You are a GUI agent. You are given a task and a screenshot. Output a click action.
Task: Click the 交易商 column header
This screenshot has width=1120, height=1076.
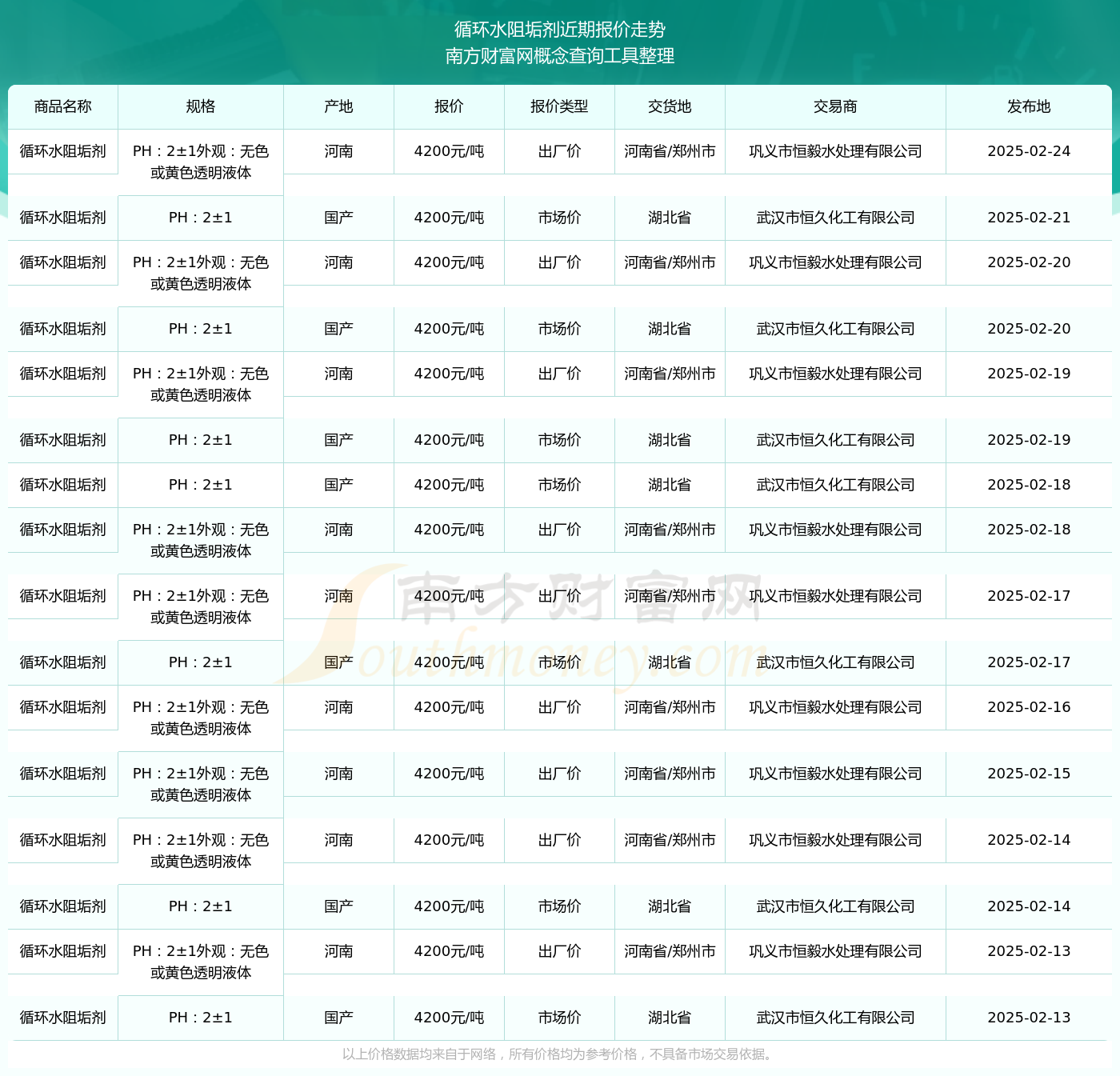[x=835, y=106]
